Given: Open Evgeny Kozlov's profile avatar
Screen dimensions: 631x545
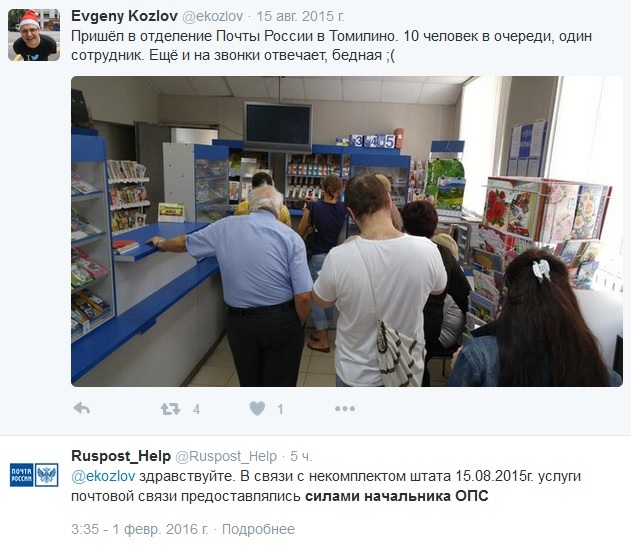Looking at the screenshot, I should [34, 35].
